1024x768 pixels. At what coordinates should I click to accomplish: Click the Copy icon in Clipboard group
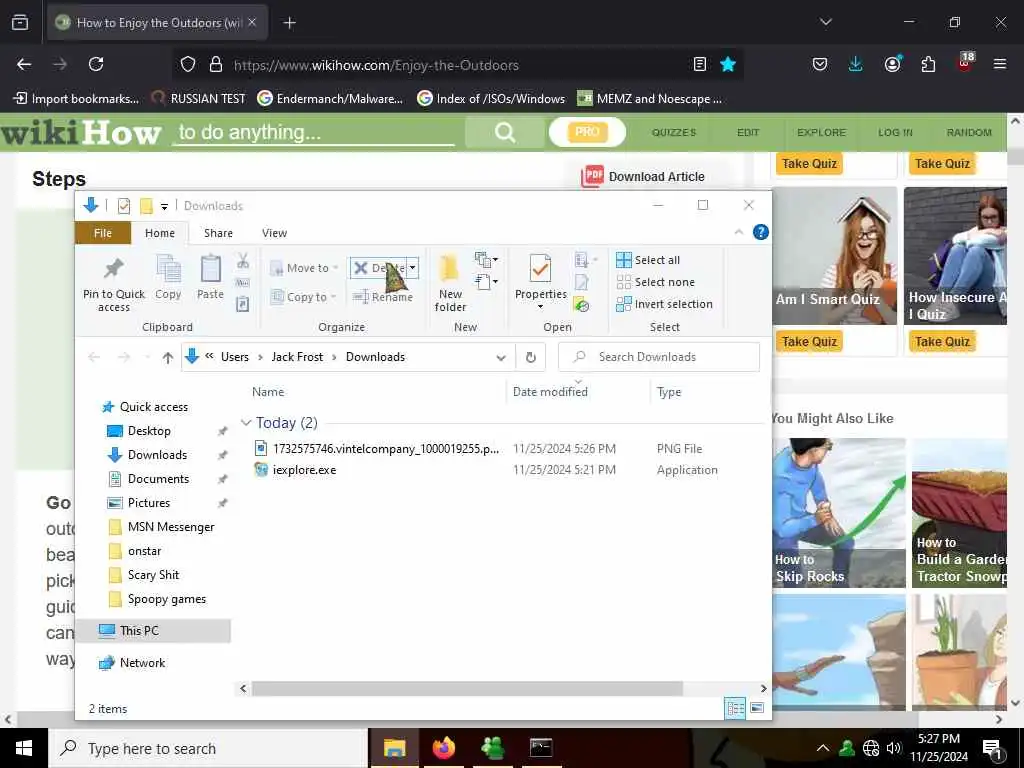point(168,268)
